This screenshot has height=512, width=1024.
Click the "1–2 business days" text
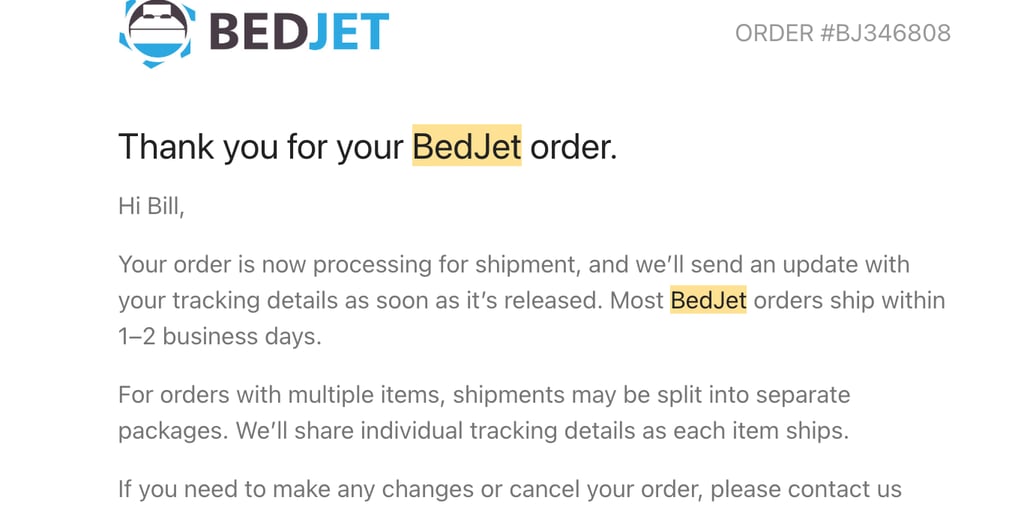219,337
